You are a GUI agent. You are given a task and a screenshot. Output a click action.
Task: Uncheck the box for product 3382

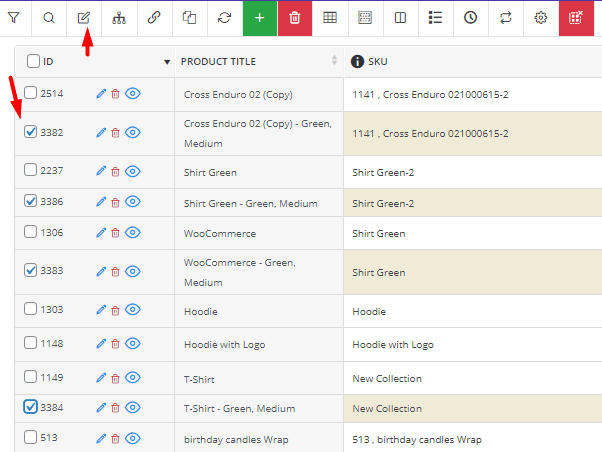tap(30, 132)
